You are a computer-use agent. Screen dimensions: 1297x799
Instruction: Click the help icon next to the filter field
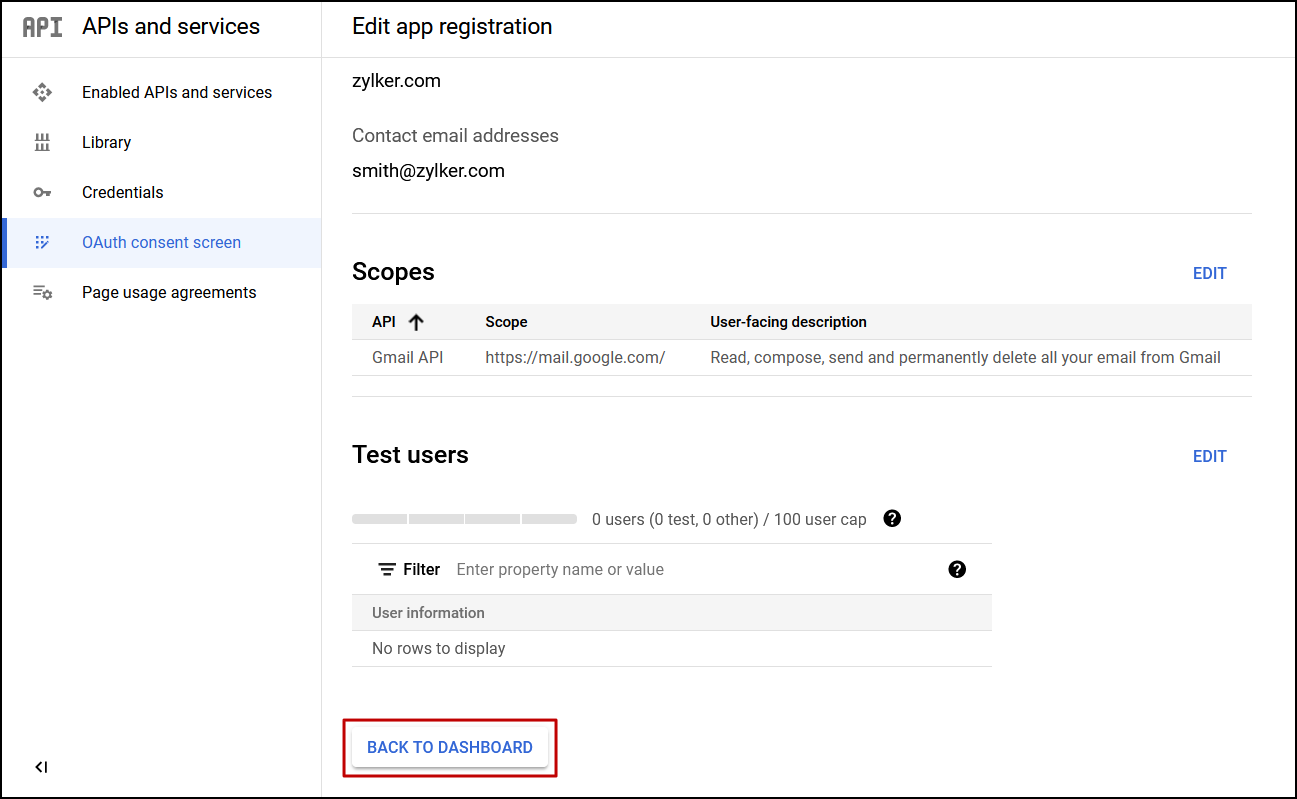click(x=957, y=569)
